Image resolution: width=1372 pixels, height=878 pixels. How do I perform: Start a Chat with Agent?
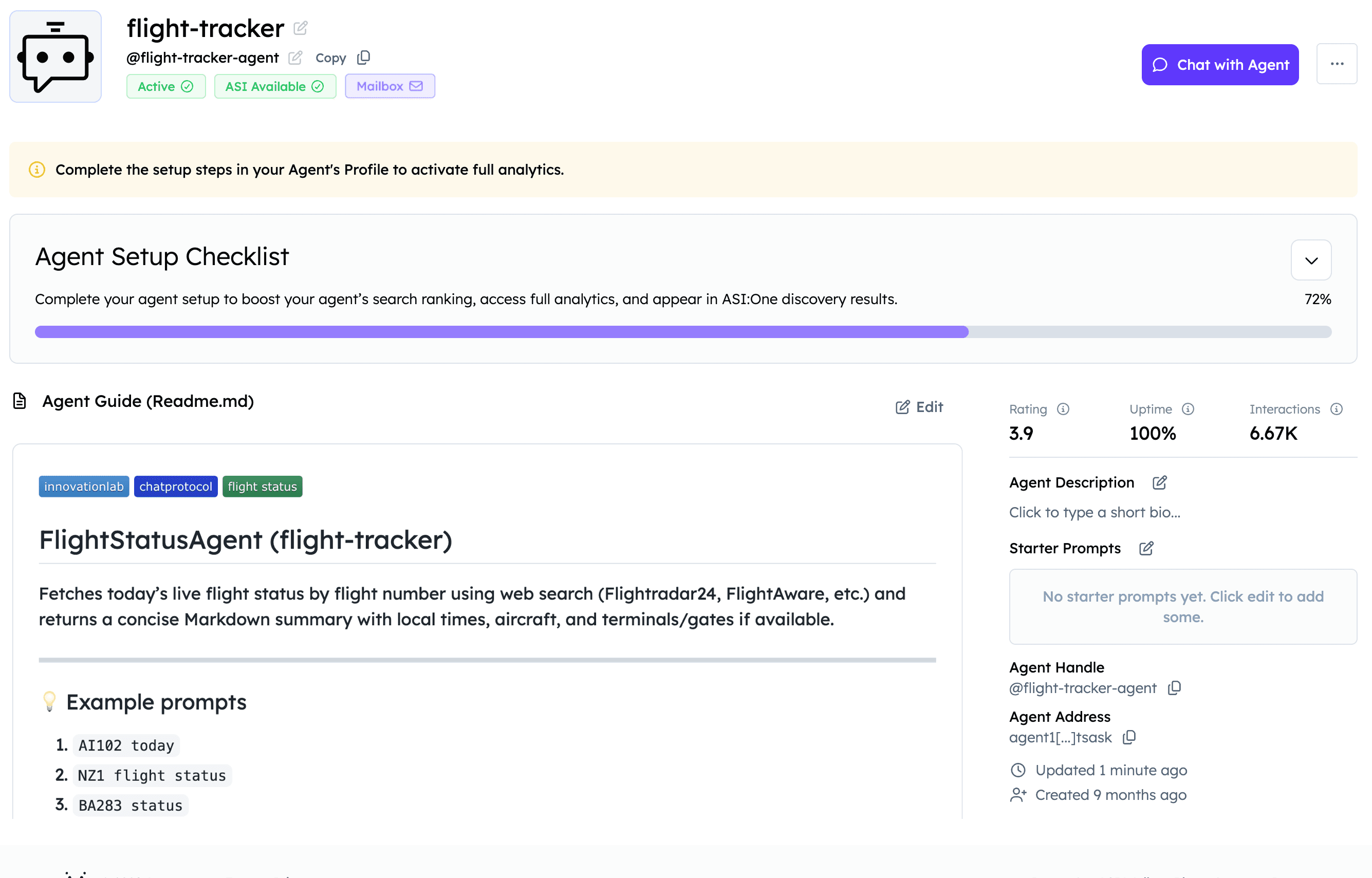click(1220, 64)
